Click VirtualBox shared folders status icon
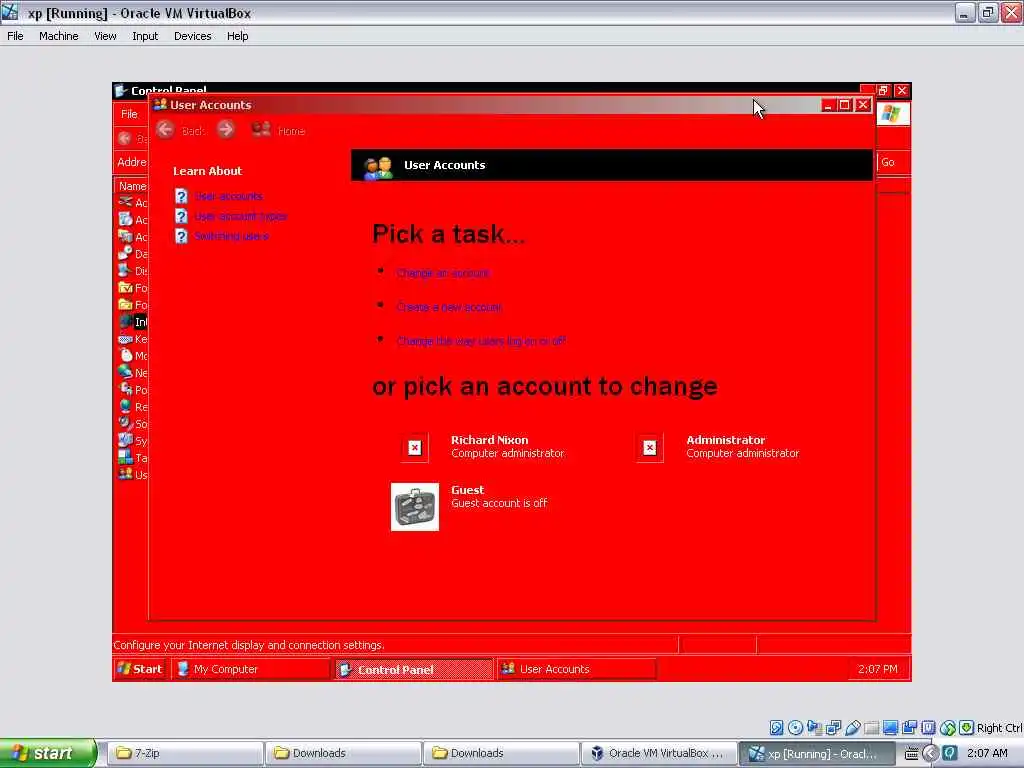Screen dimensions: 1024x768 coord(871,728)
